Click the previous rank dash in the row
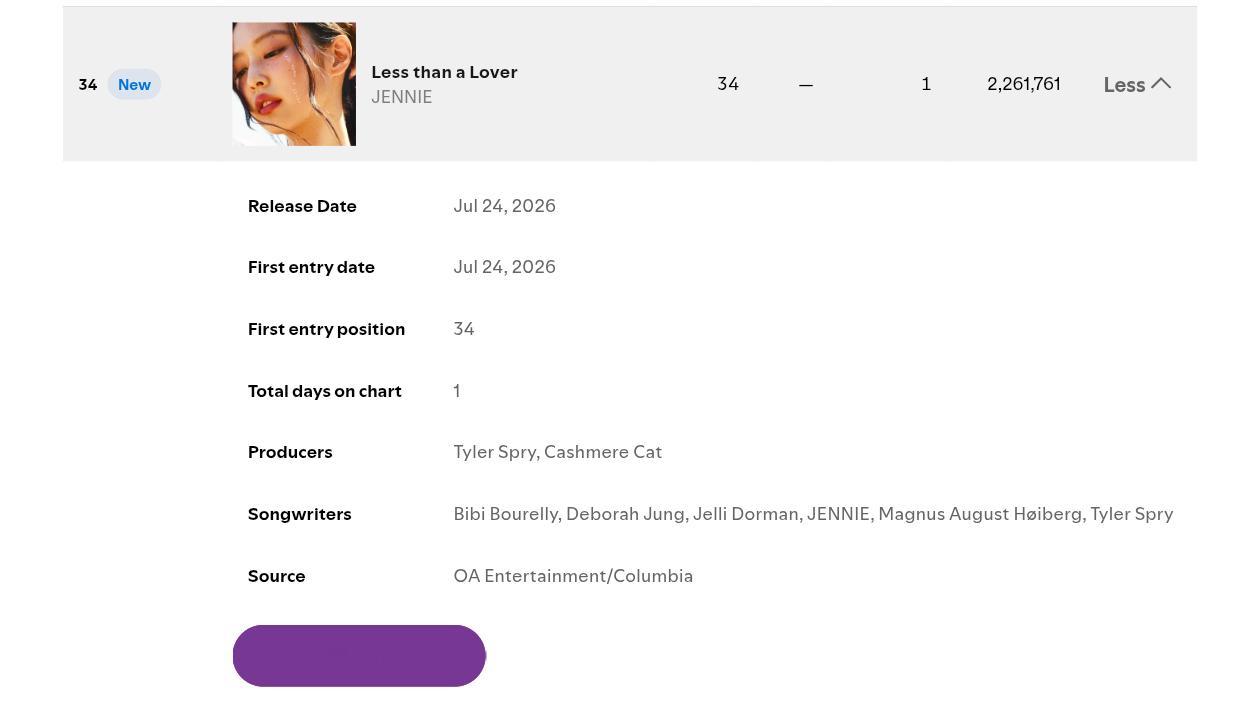The width and height of the screenshot is (1260, 704). (x=806, y=85)
